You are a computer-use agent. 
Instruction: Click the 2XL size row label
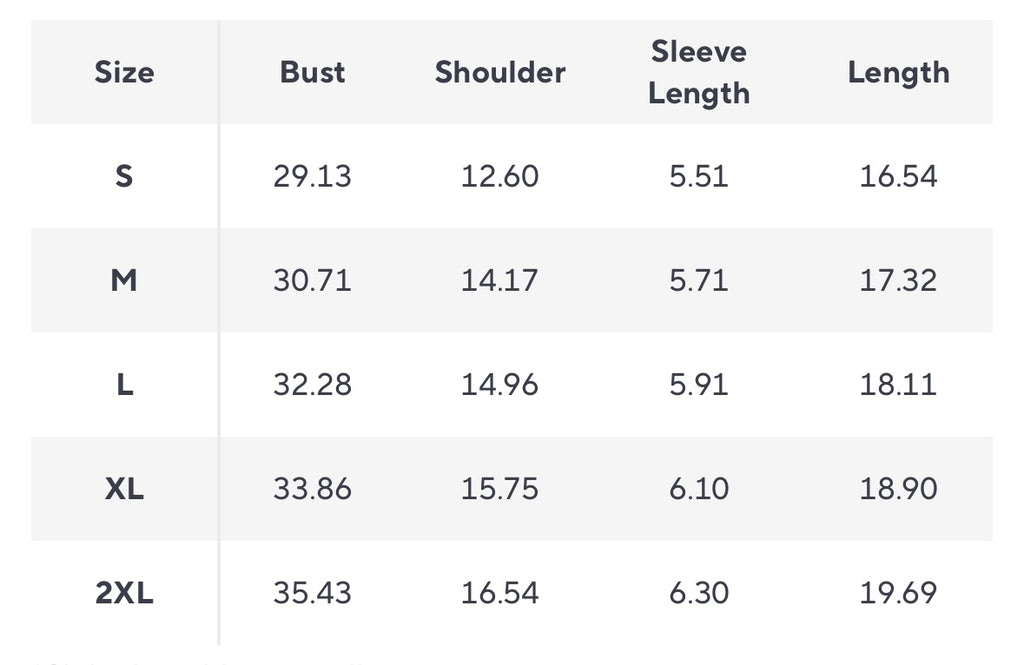(x=124, y=592)
